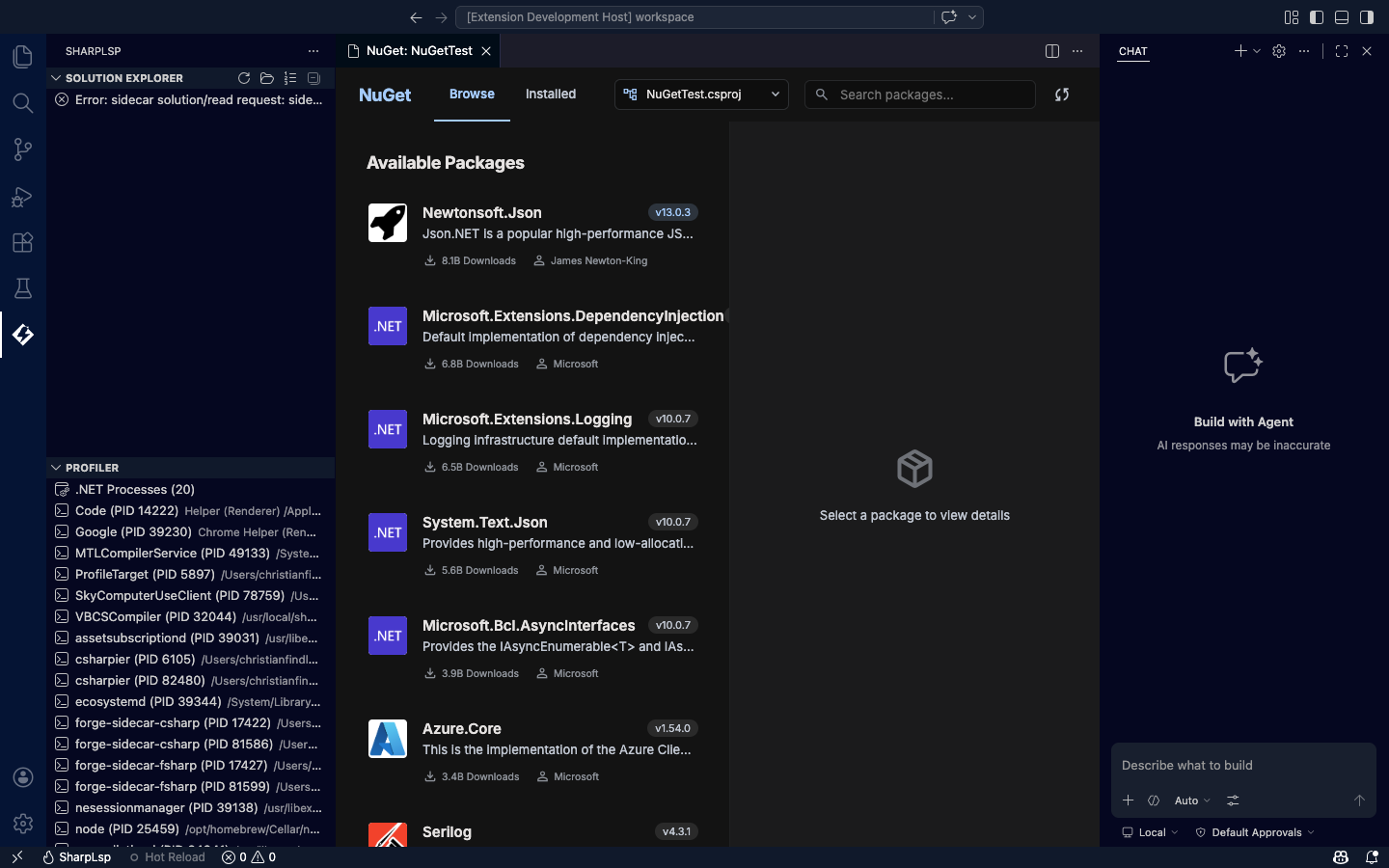Open the Testing flask view
The image size is (1389, 868).
(x=23, y=288)
